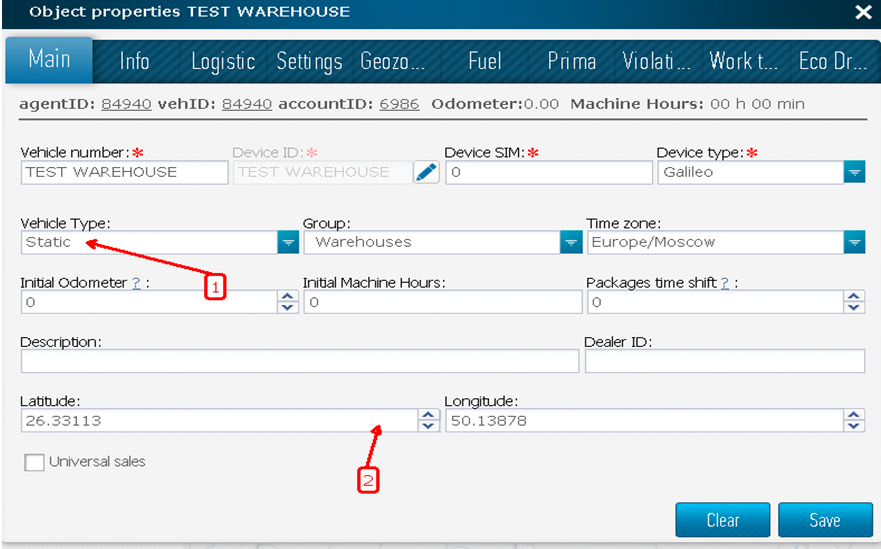Click the Clear button
Image resolution: width=881 pixels, height=549 pixels.
722,520
